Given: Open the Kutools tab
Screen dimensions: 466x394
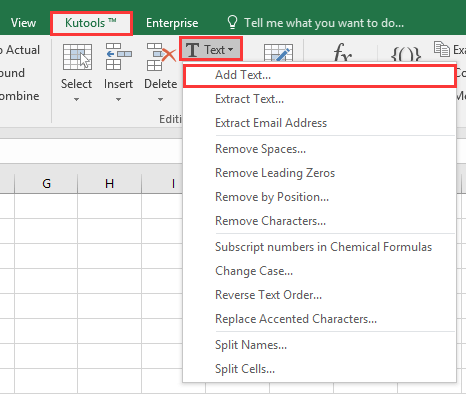Looking at the screenshot, I should click(91, 23).
